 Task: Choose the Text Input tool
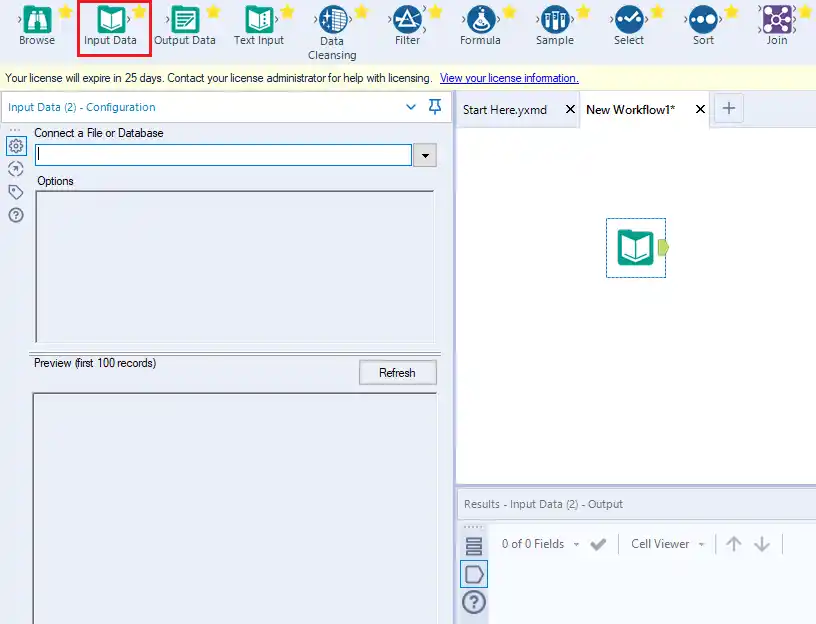pos(259,19)
